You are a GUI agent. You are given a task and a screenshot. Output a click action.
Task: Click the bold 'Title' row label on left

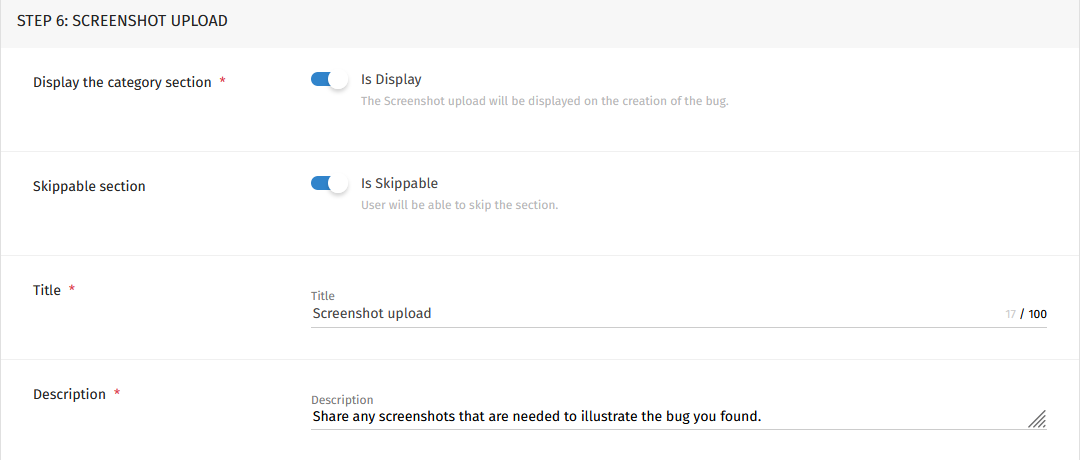click(47, 291)
